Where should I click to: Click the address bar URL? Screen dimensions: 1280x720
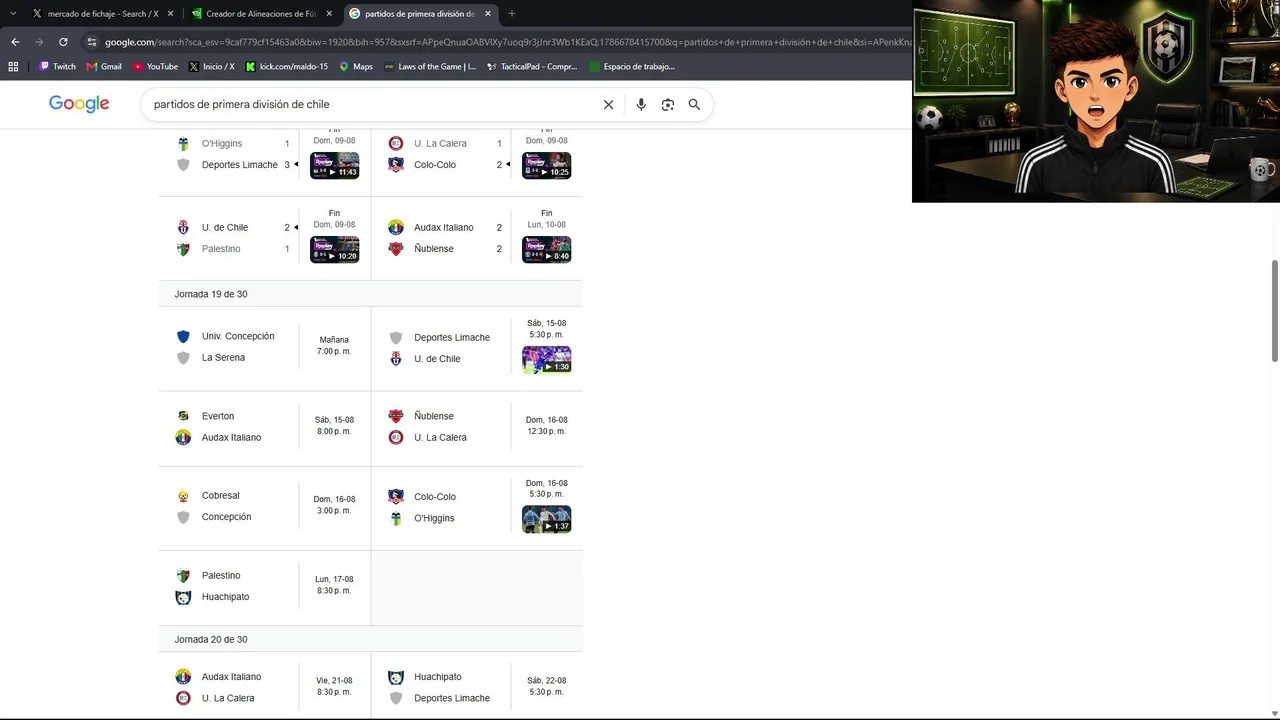point(508,42)
